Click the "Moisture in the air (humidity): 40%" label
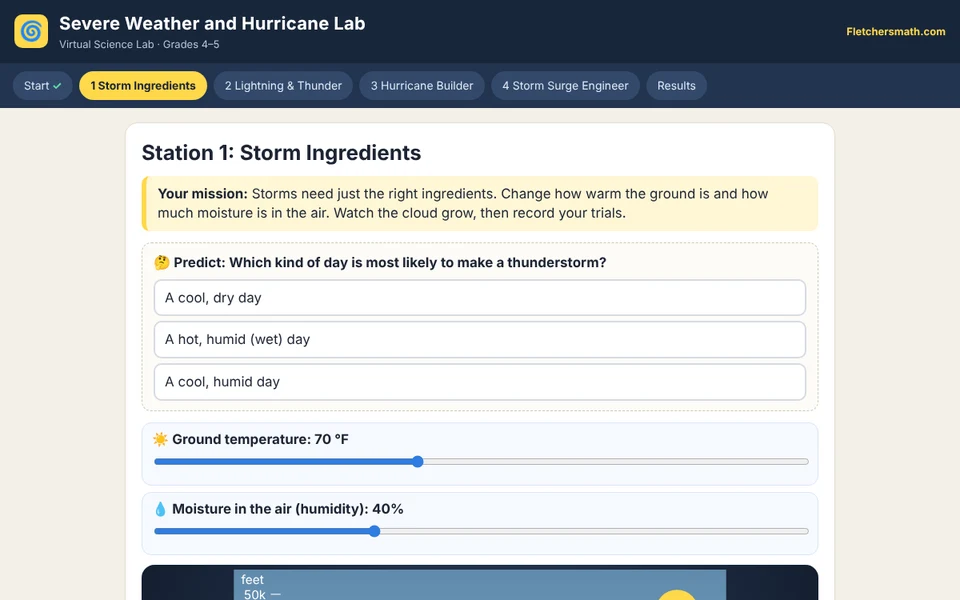Screen dimensions: 960x600 288,509
